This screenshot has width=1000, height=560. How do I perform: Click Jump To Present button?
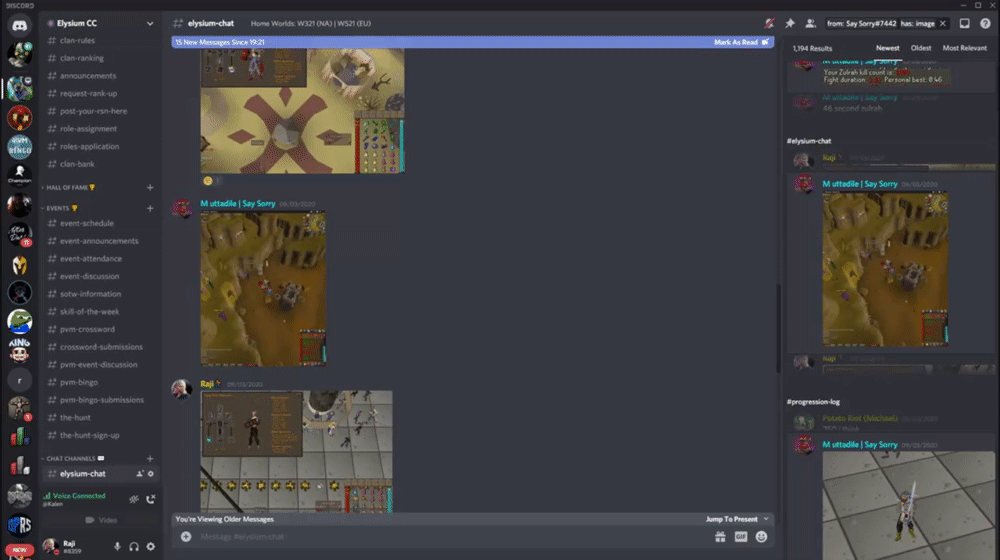point(732,519)
